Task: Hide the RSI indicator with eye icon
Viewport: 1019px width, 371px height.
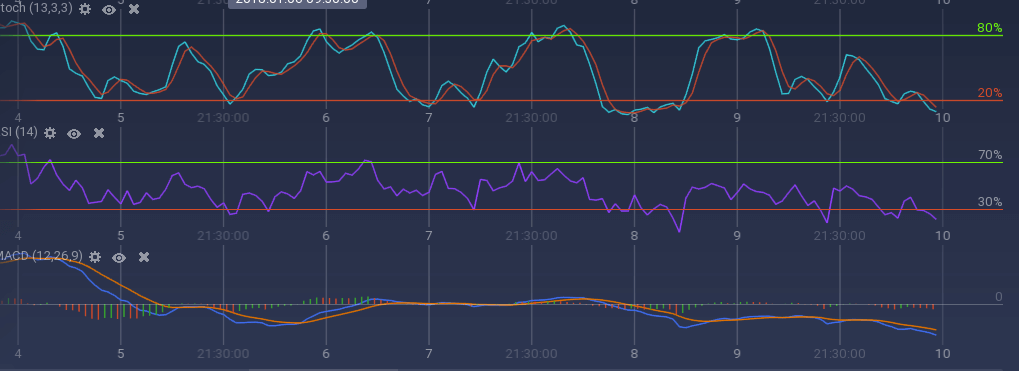Action: (x=74, y=134)
